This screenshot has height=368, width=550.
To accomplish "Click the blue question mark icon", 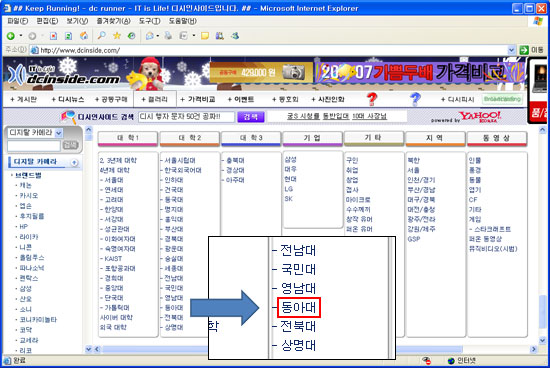I will pyautogui.click(x=415, y=100).
